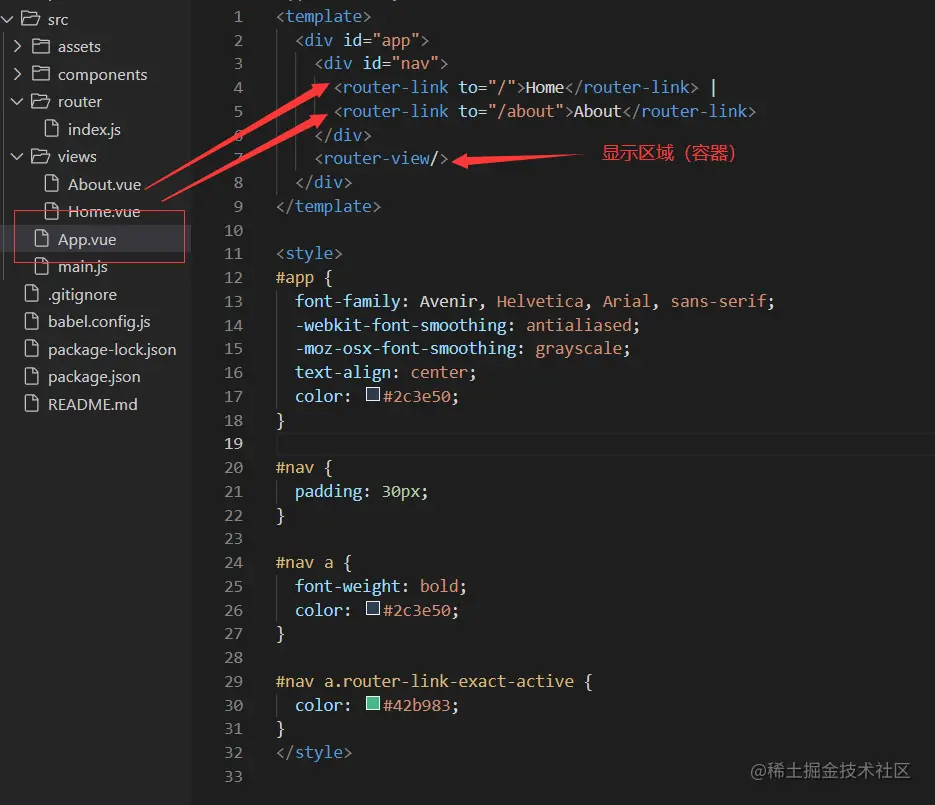Click the index.js file icon
Screen dimensions: 935x805
point(52,128)
